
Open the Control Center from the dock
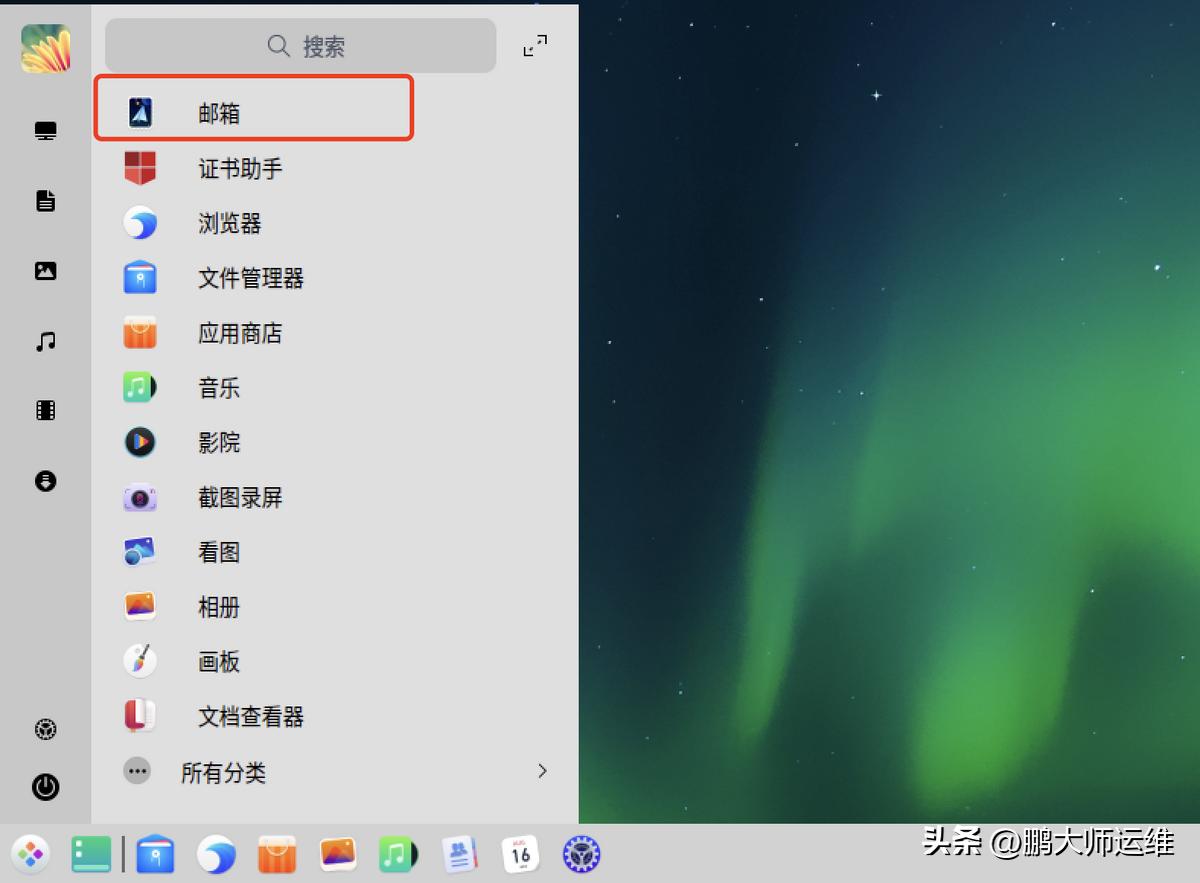pos(580,855)
